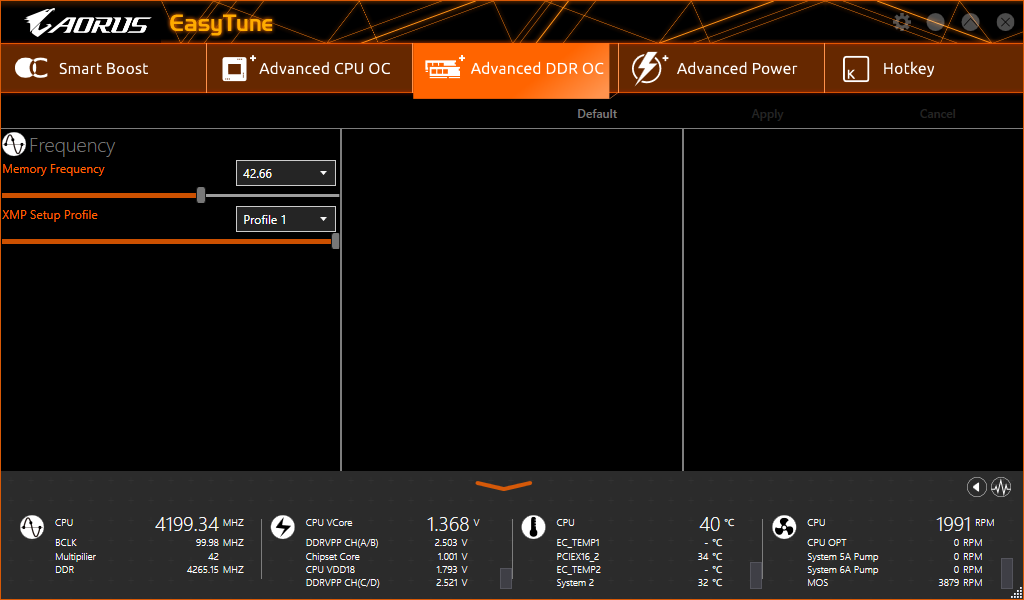Click the CPU frequency waveform icon
This screenshot has width=1024, height=600.
point(31,527)
